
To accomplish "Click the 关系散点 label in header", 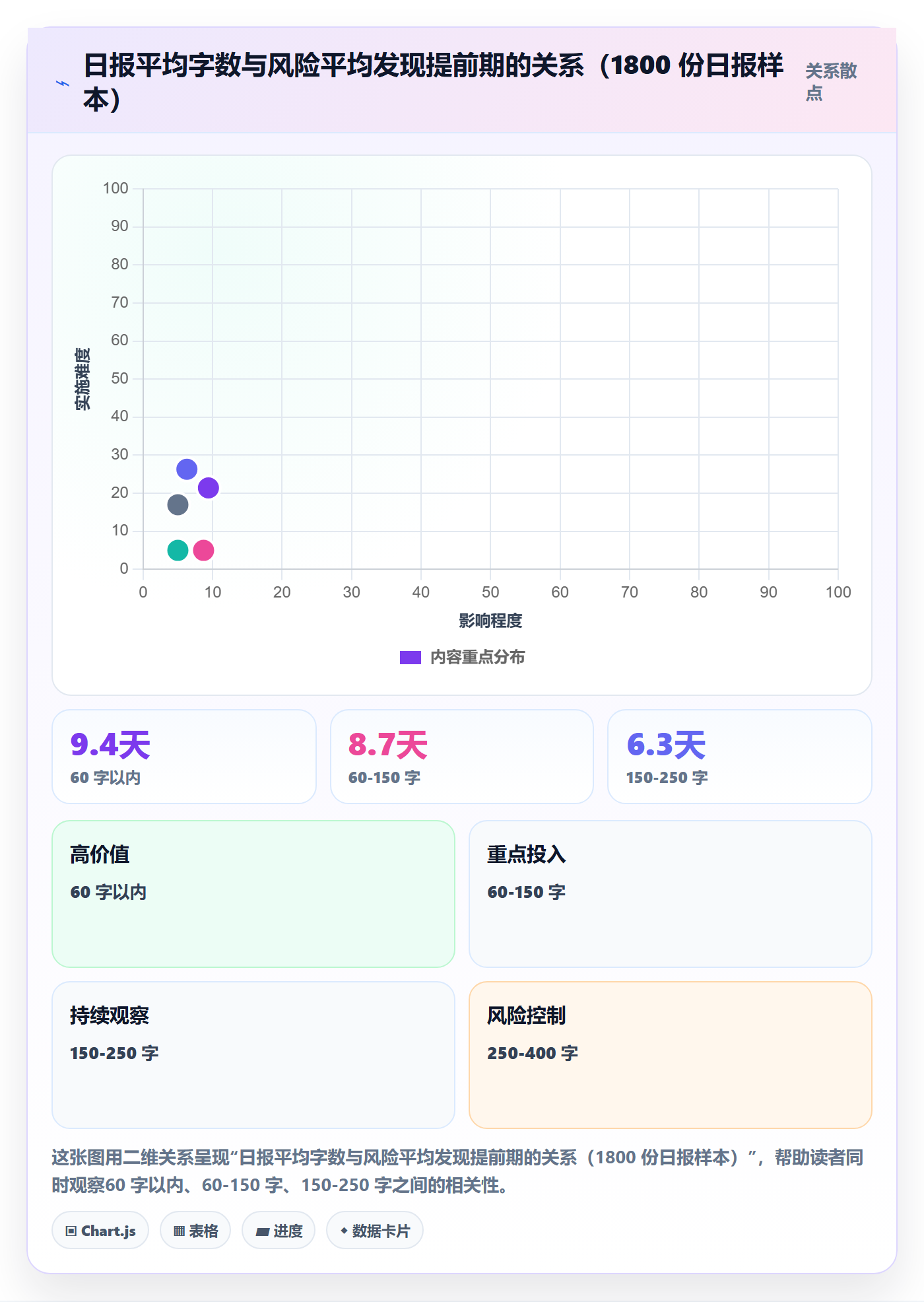I will click(831, 82).
